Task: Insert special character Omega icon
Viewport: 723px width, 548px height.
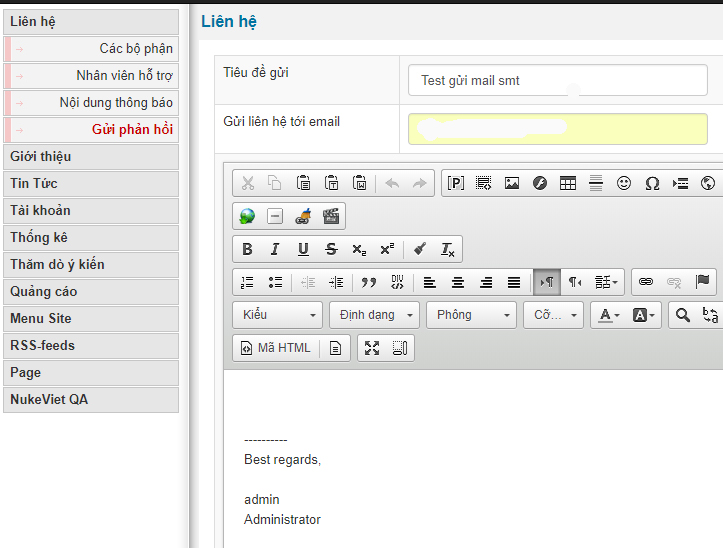Action: (652, 183)
